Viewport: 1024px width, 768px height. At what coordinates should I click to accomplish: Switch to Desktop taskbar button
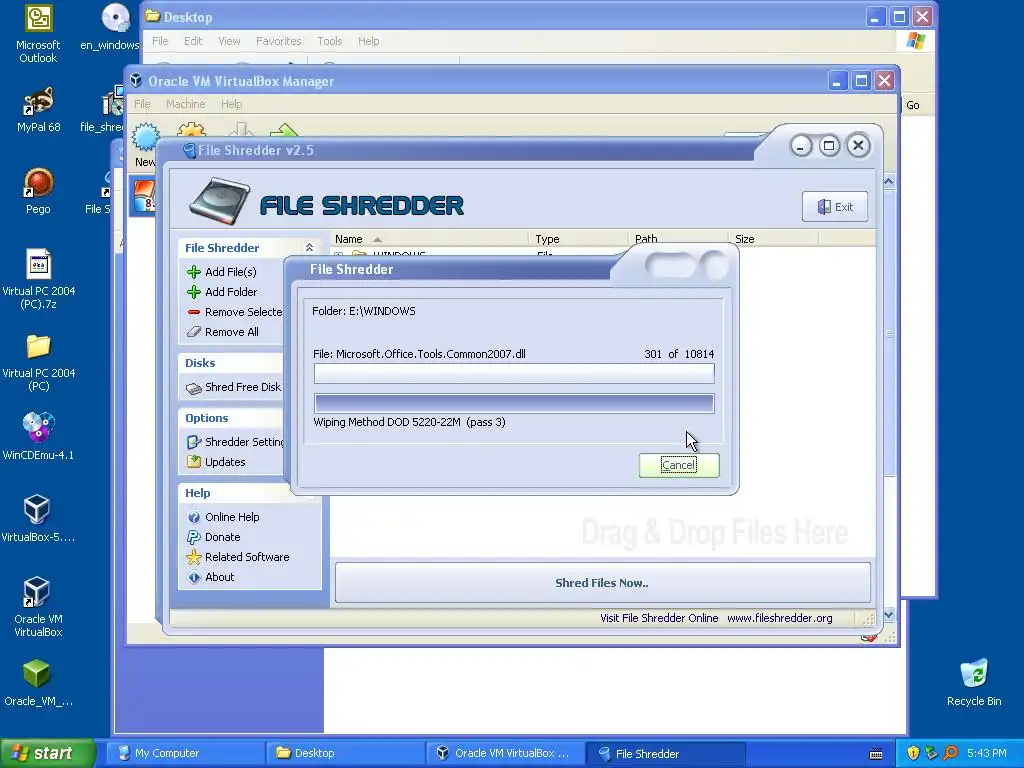tap(345, 753)
